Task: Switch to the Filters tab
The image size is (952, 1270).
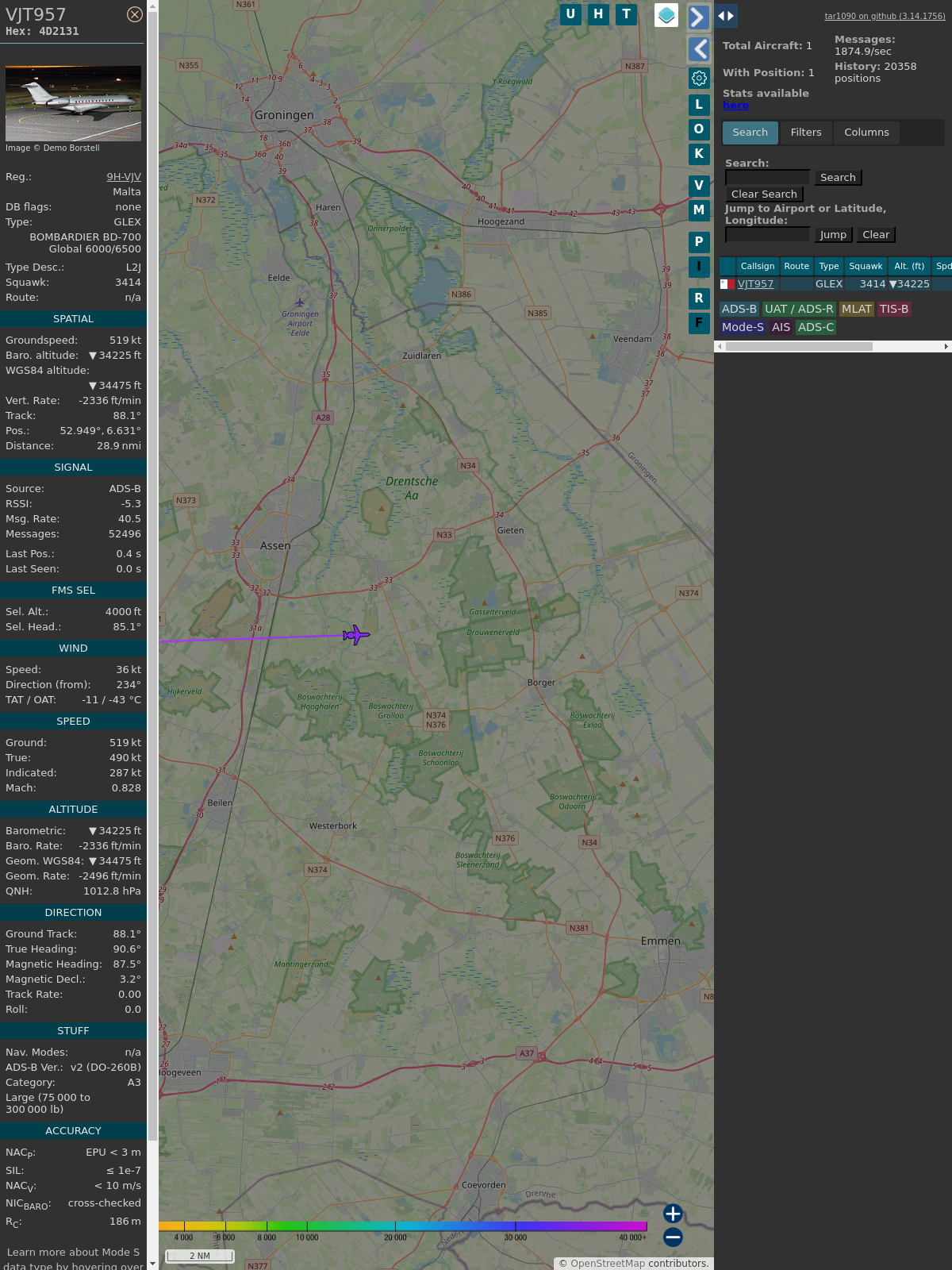Action: coord(806,133)
